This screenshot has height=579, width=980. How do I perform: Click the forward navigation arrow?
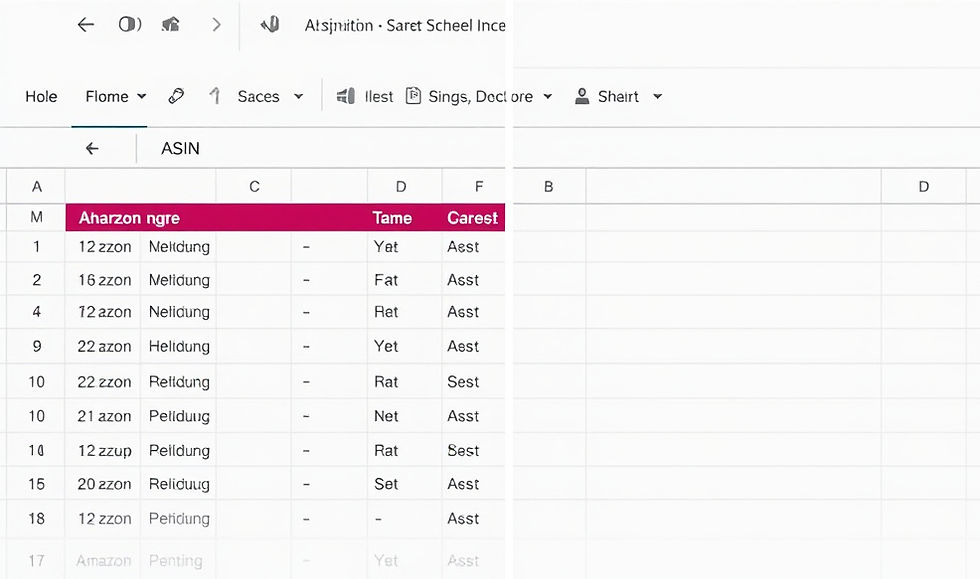pyautogui.click(x=217, y=24)
